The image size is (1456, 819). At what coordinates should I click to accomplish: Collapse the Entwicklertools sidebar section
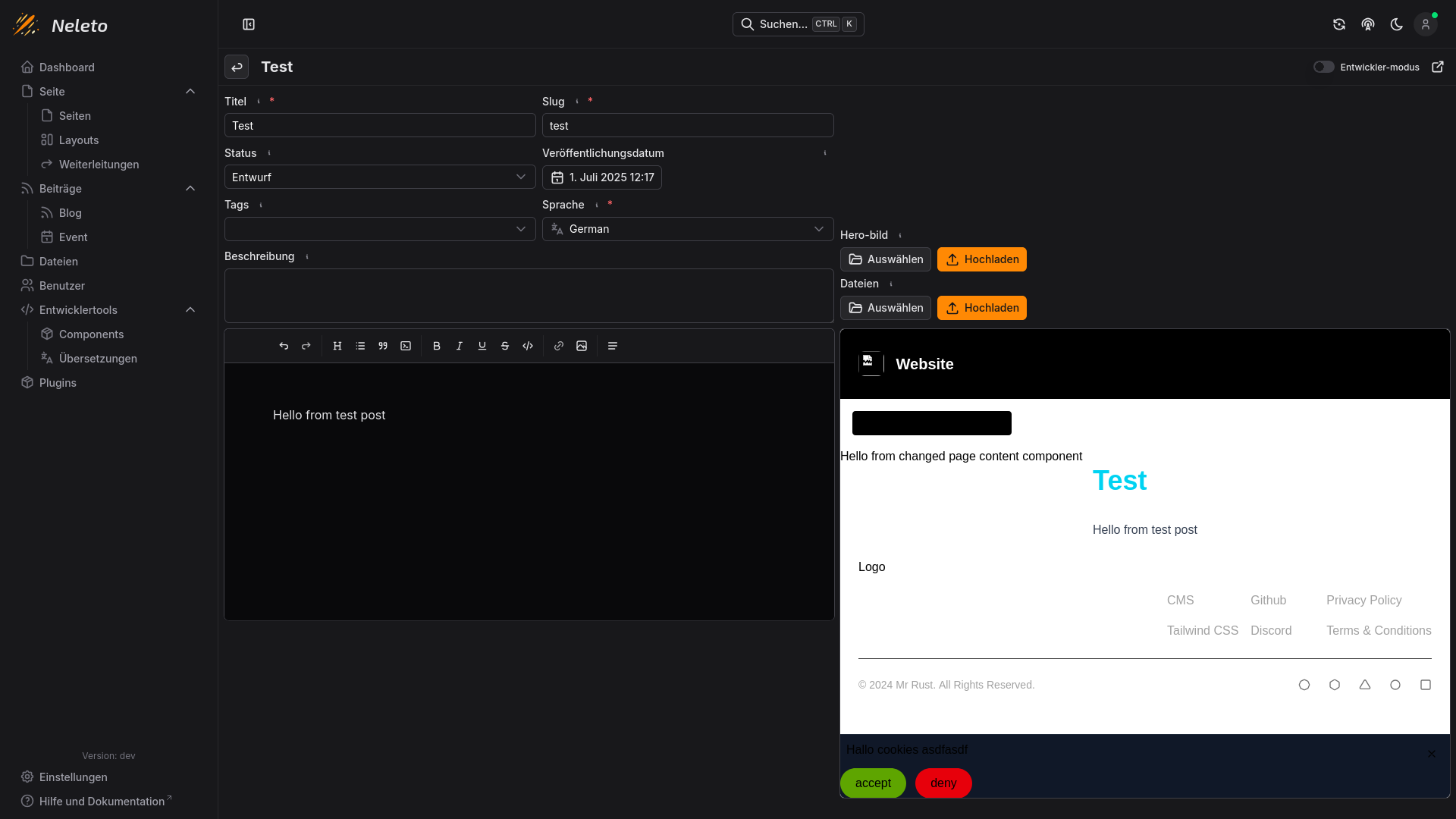point(190,309)
